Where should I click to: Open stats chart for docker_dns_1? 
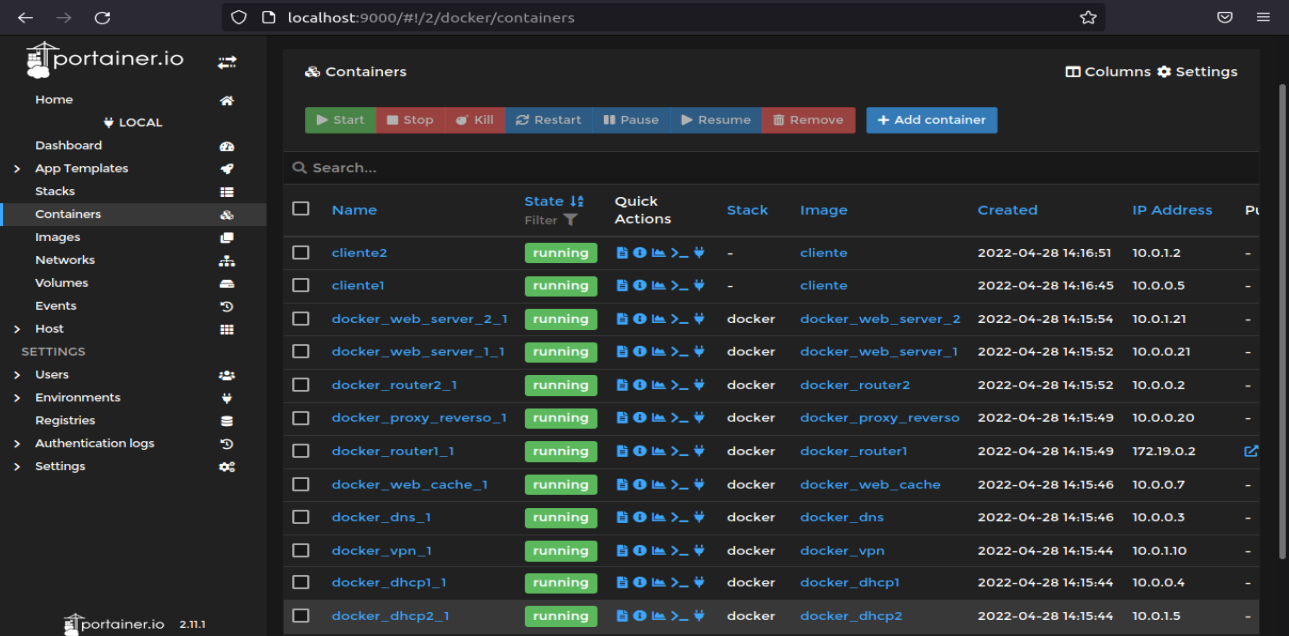click(658, 517)
